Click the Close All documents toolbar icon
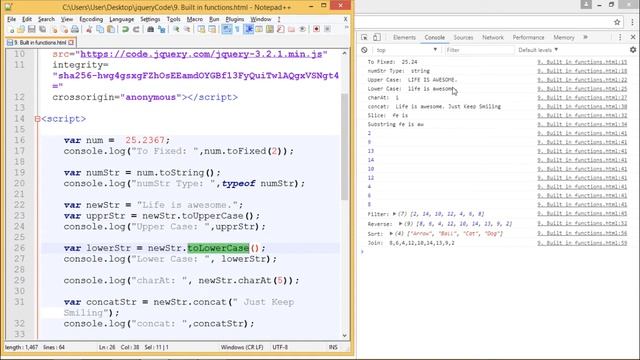640x360 pixels. (64, 29)
